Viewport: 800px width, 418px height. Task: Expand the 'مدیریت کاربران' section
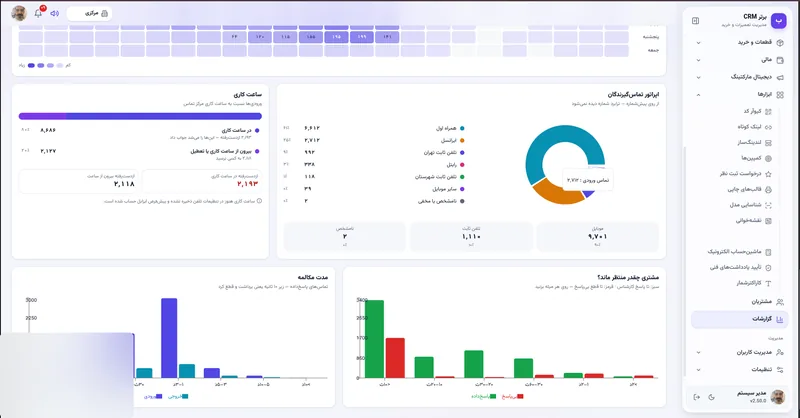(740, 352)
